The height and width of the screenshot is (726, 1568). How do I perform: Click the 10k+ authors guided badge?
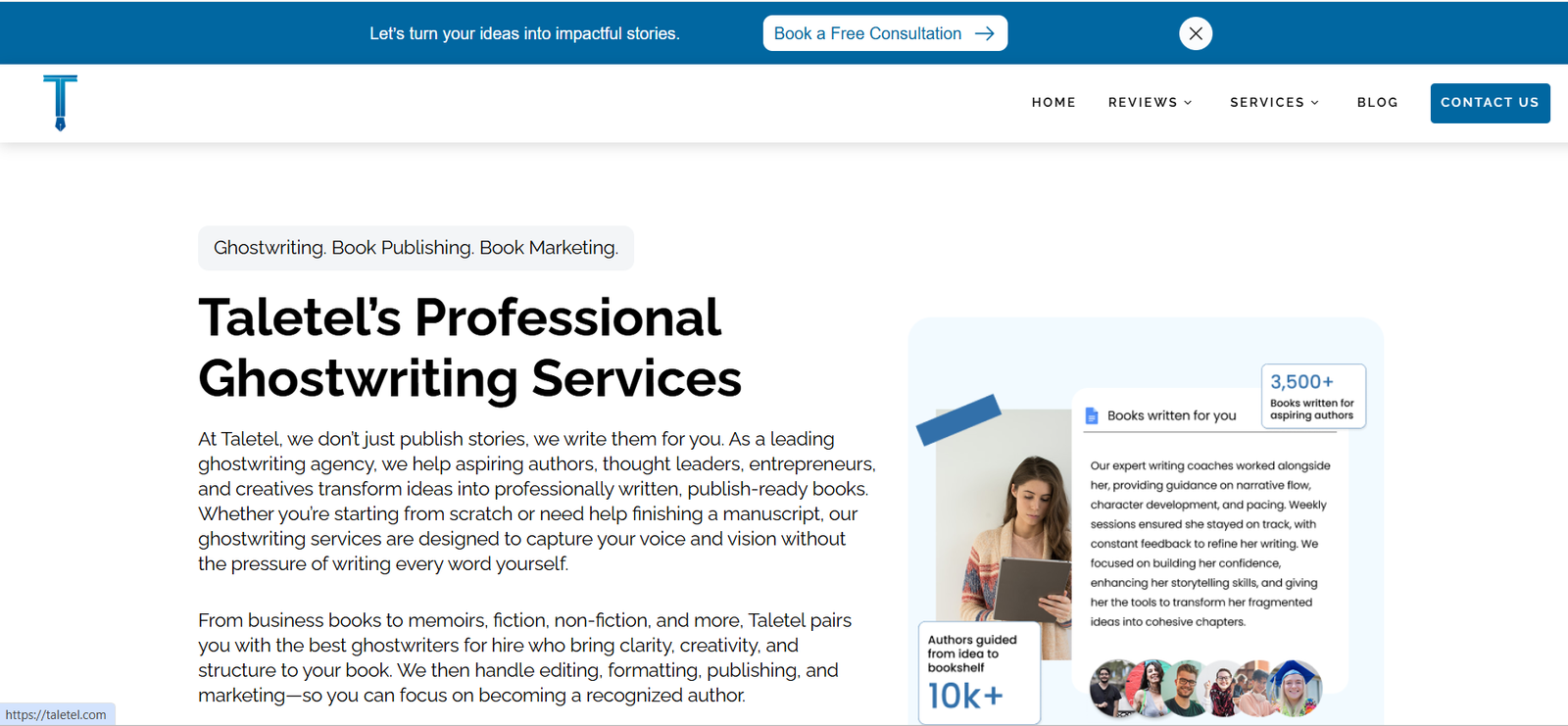tap(978, 674)
